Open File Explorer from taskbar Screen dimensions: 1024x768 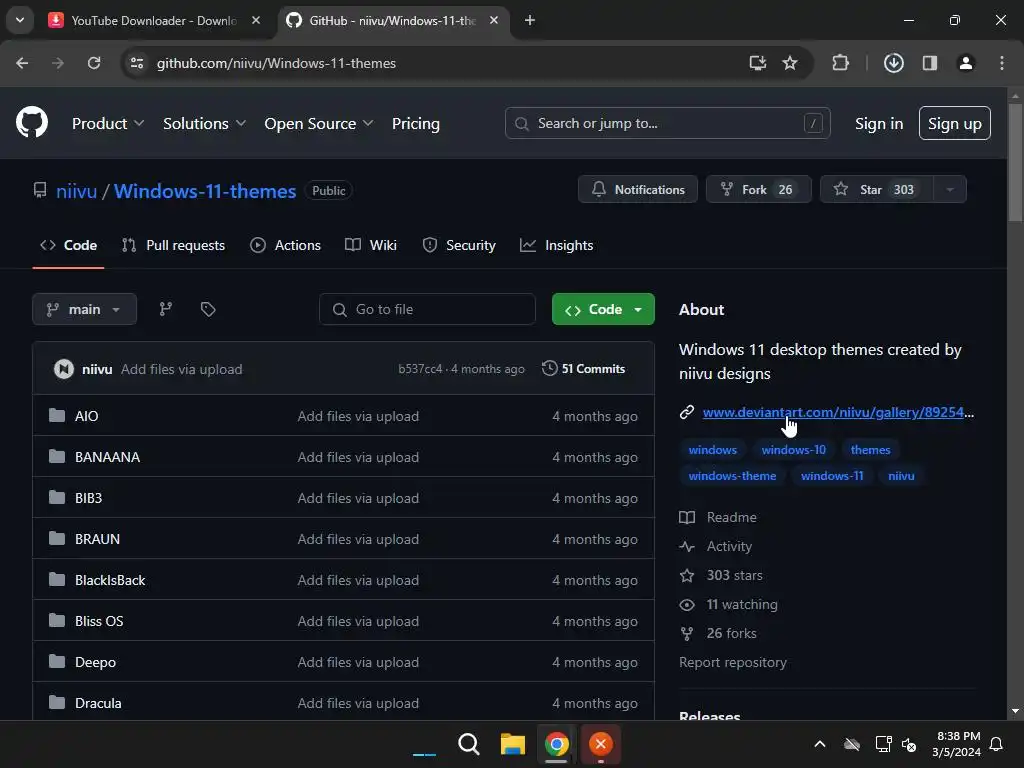pyautogui.click(x=513, y=744)
